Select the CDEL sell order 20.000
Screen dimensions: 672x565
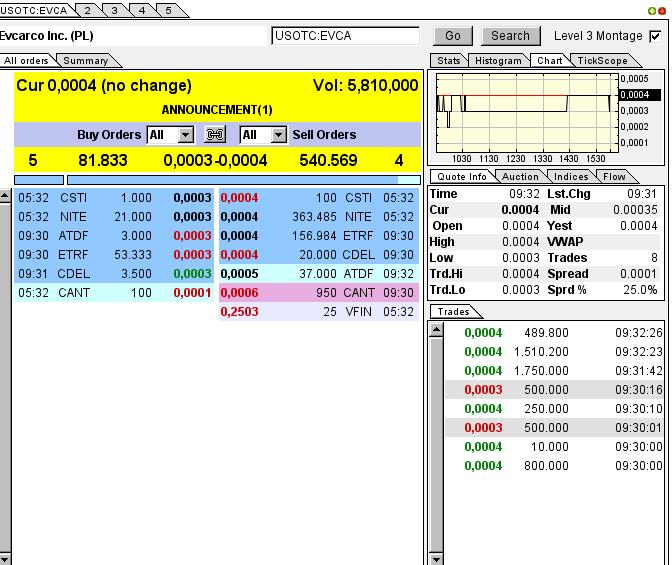click(x=319, y=254)
